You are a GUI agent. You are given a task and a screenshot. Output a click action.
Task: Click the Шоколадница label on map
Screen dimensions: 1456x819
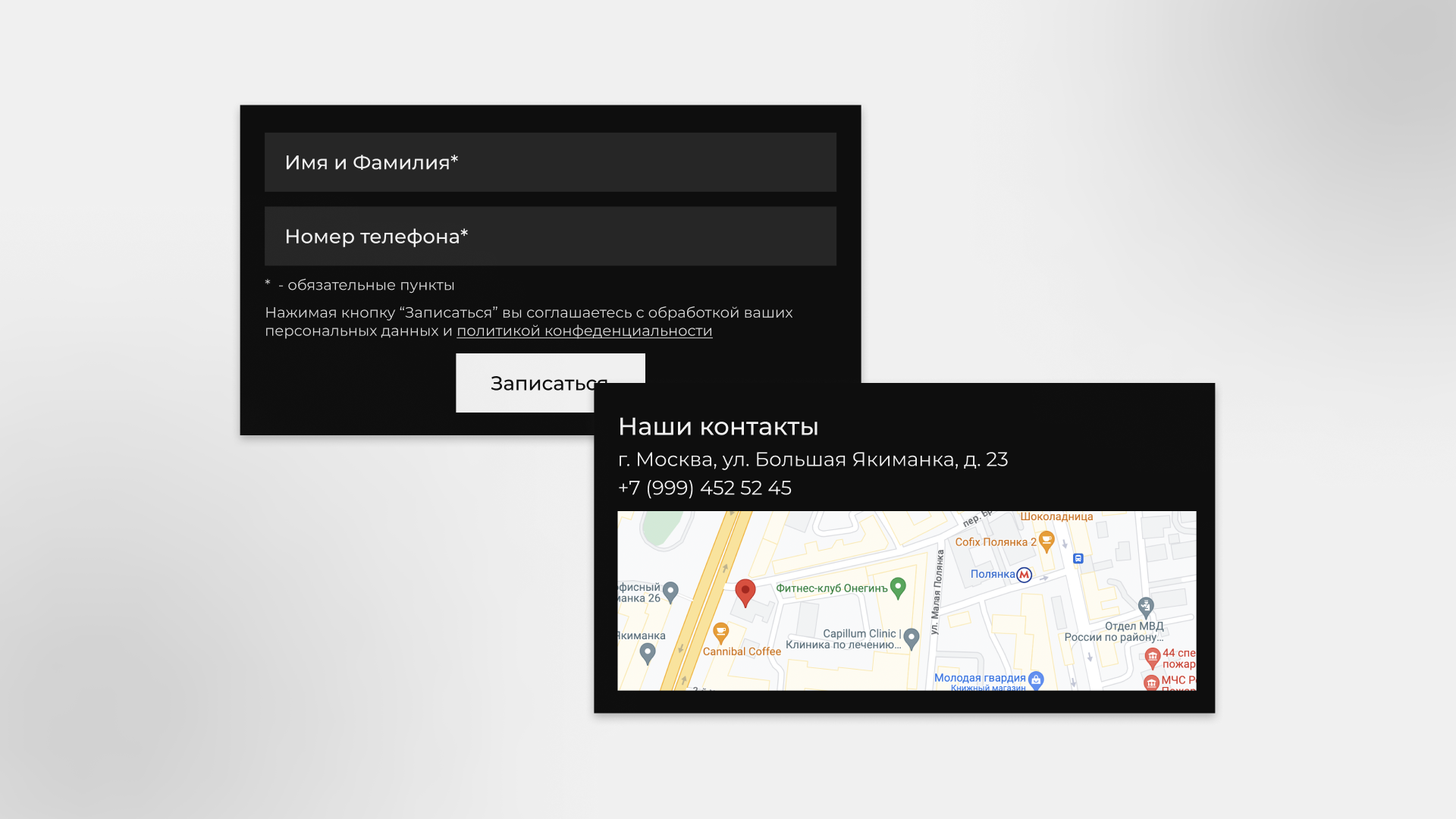[1056, 517]
